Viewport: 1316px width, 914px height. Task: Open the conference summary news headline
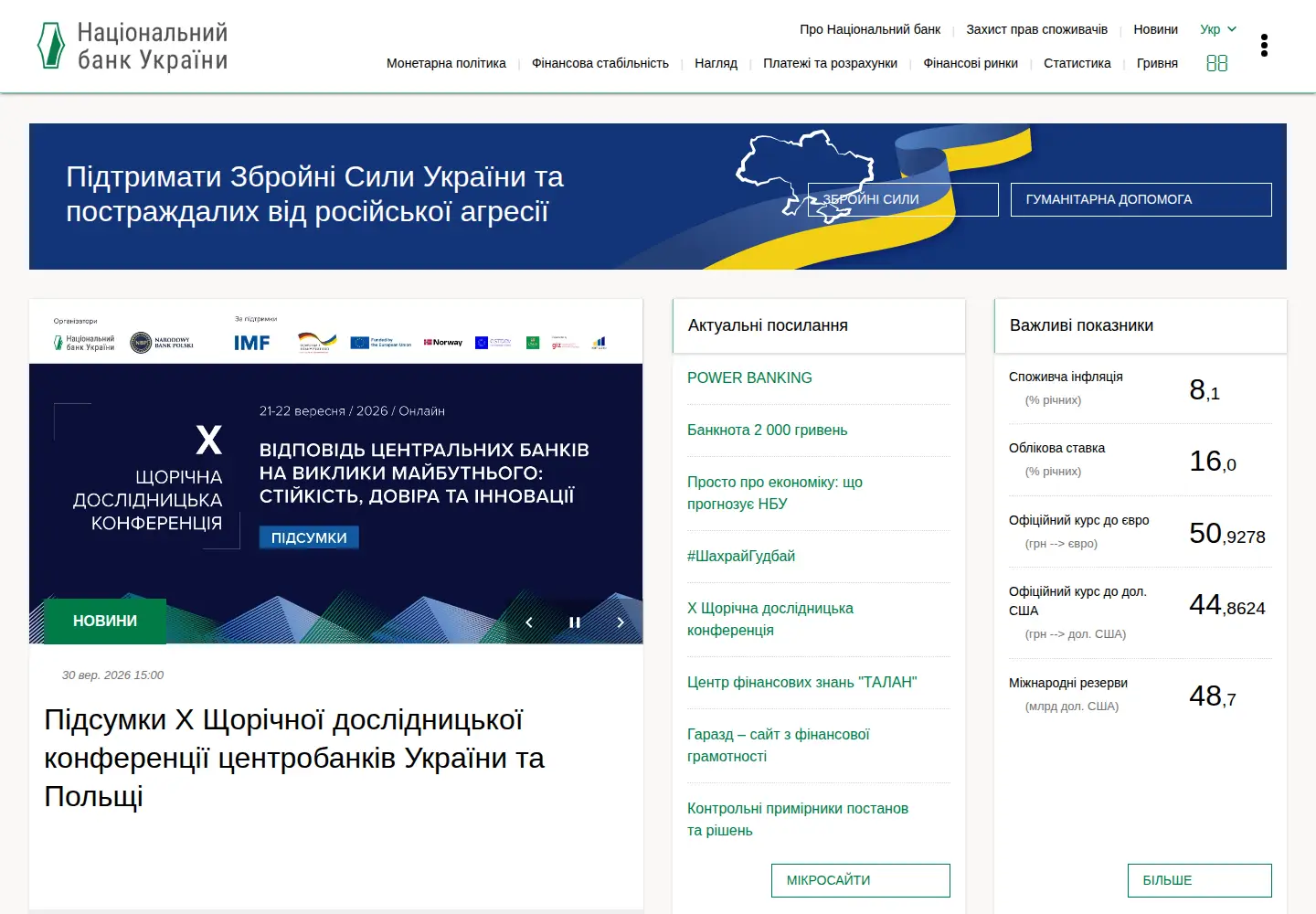tap(294, 758)
